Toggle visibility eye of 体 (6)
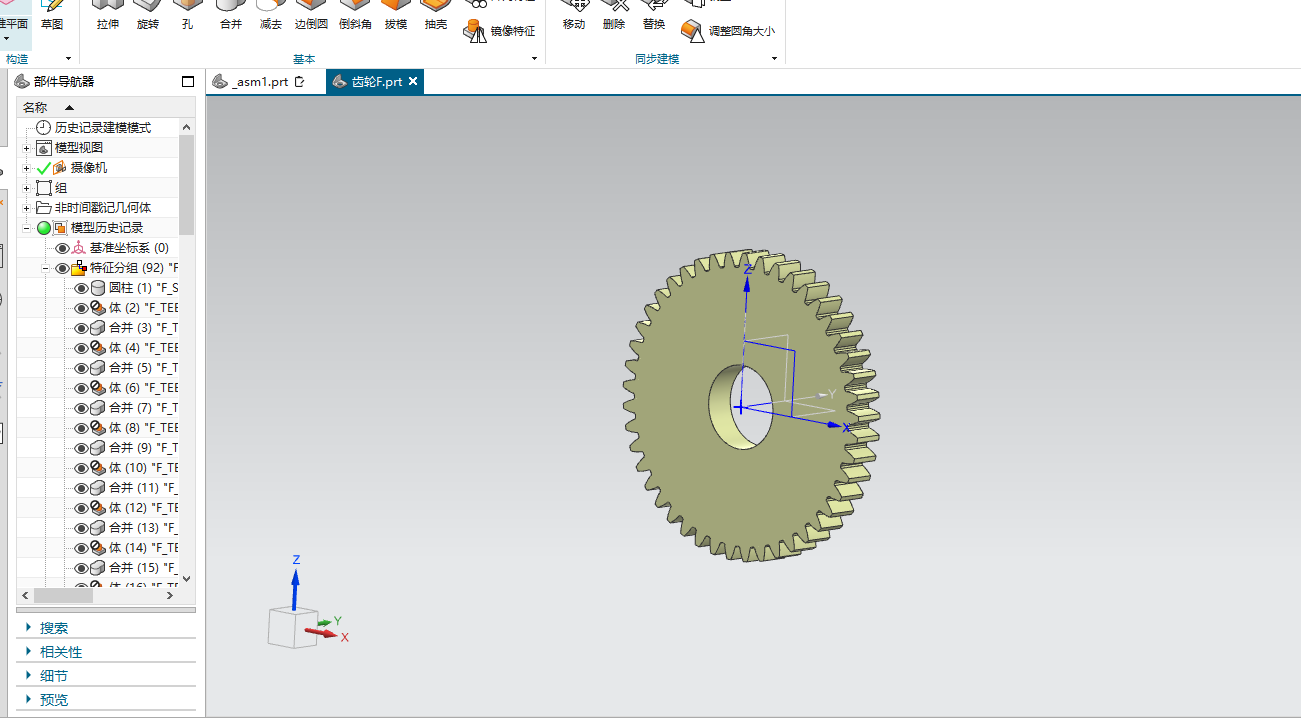The image size is (1301, 724). pos(82,388)
